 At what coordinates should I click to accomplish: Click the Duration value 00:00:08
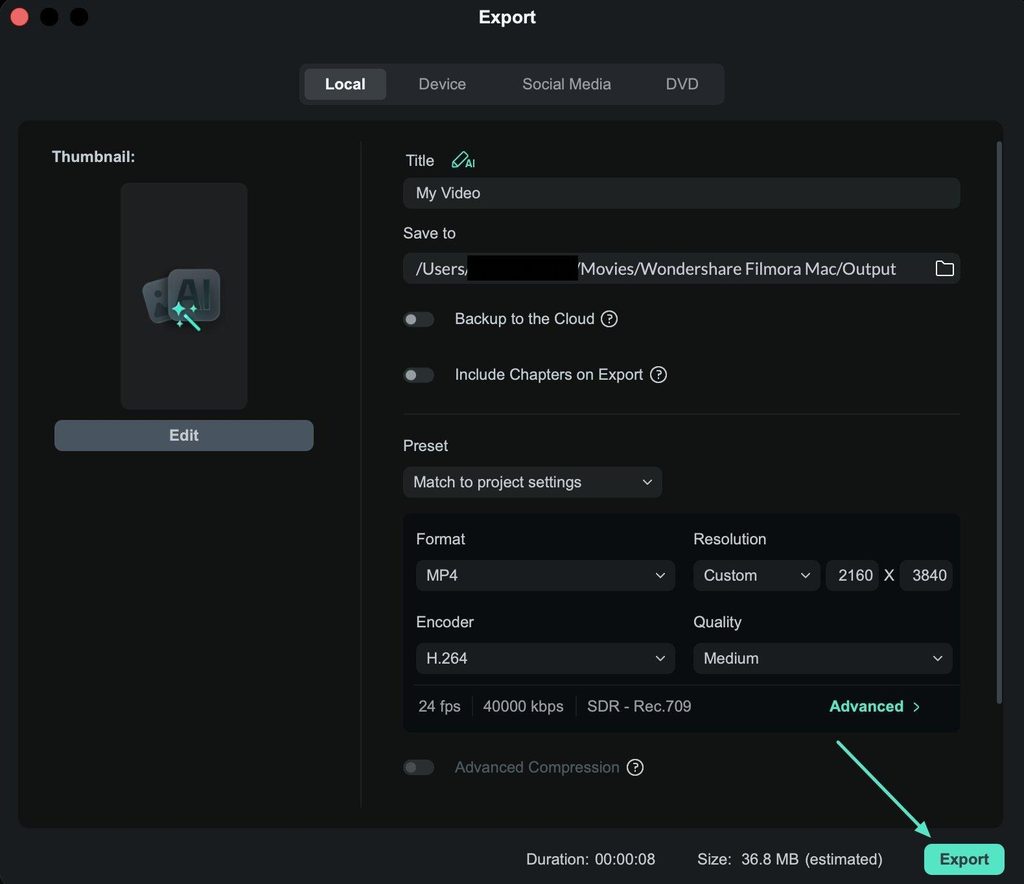(625, 859)
